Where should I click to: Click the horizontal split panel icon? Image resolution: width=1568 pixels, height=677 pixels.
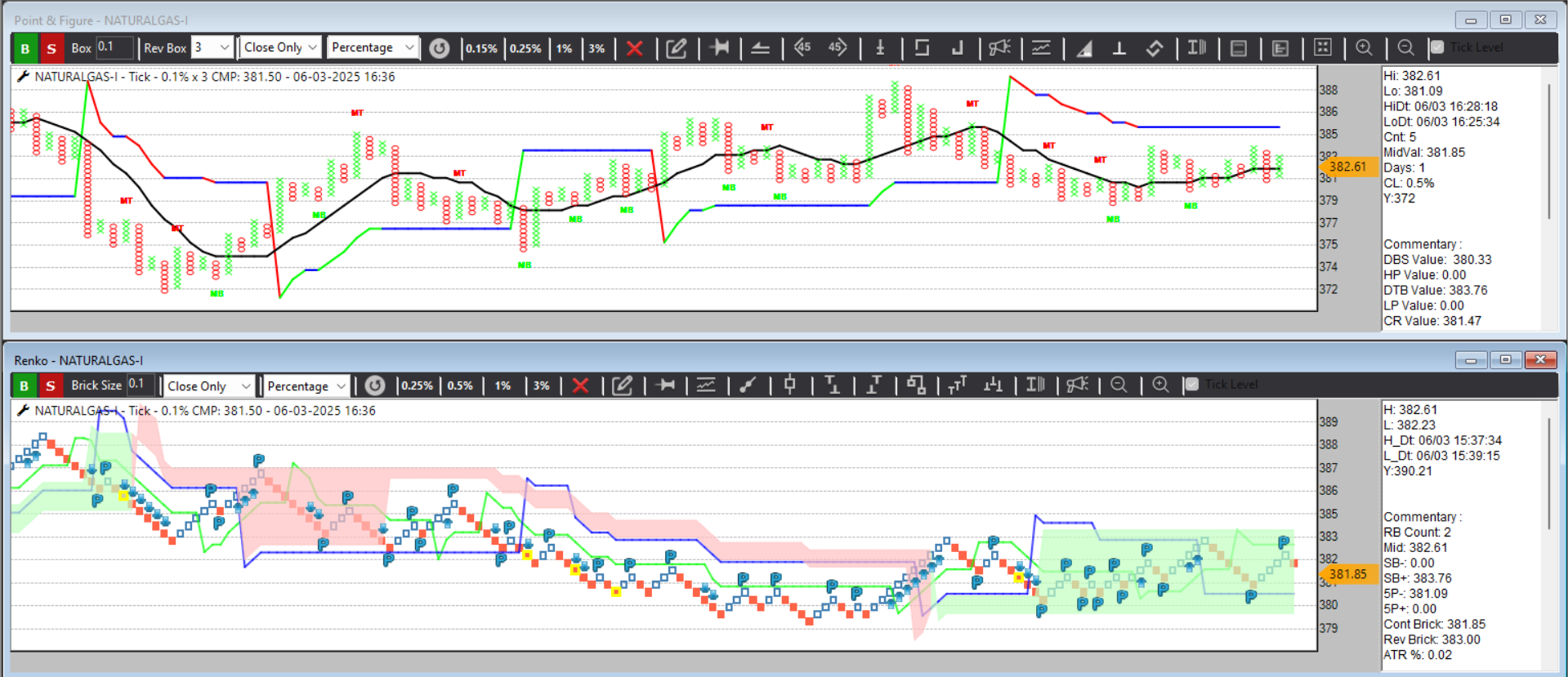click(1239, 48)
